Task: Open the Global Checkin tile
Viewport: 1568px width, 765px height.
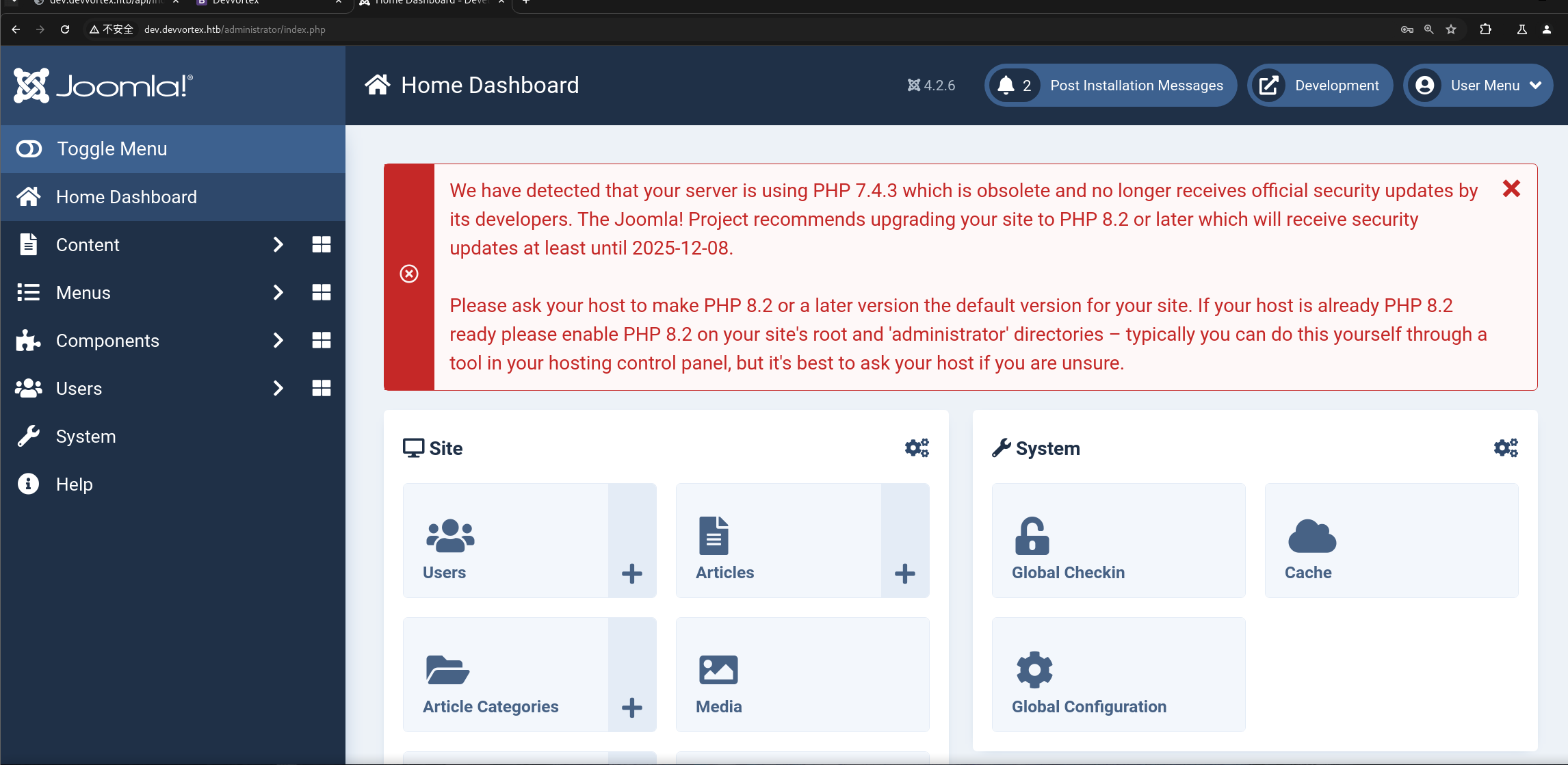Action: pyautogui.click(x=1118, y=541)
